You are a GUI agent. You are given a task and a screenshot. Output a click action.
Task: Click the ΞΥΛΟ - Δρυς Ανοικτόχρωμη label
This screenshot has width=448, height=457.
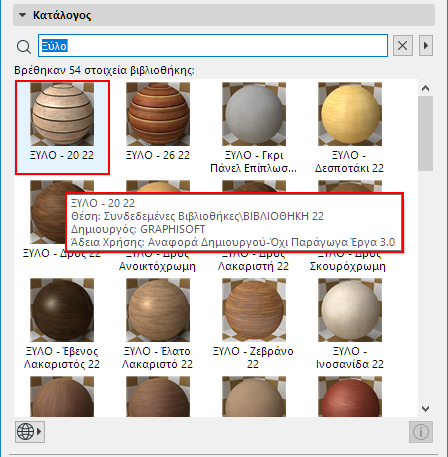click(x=157, y=262)
